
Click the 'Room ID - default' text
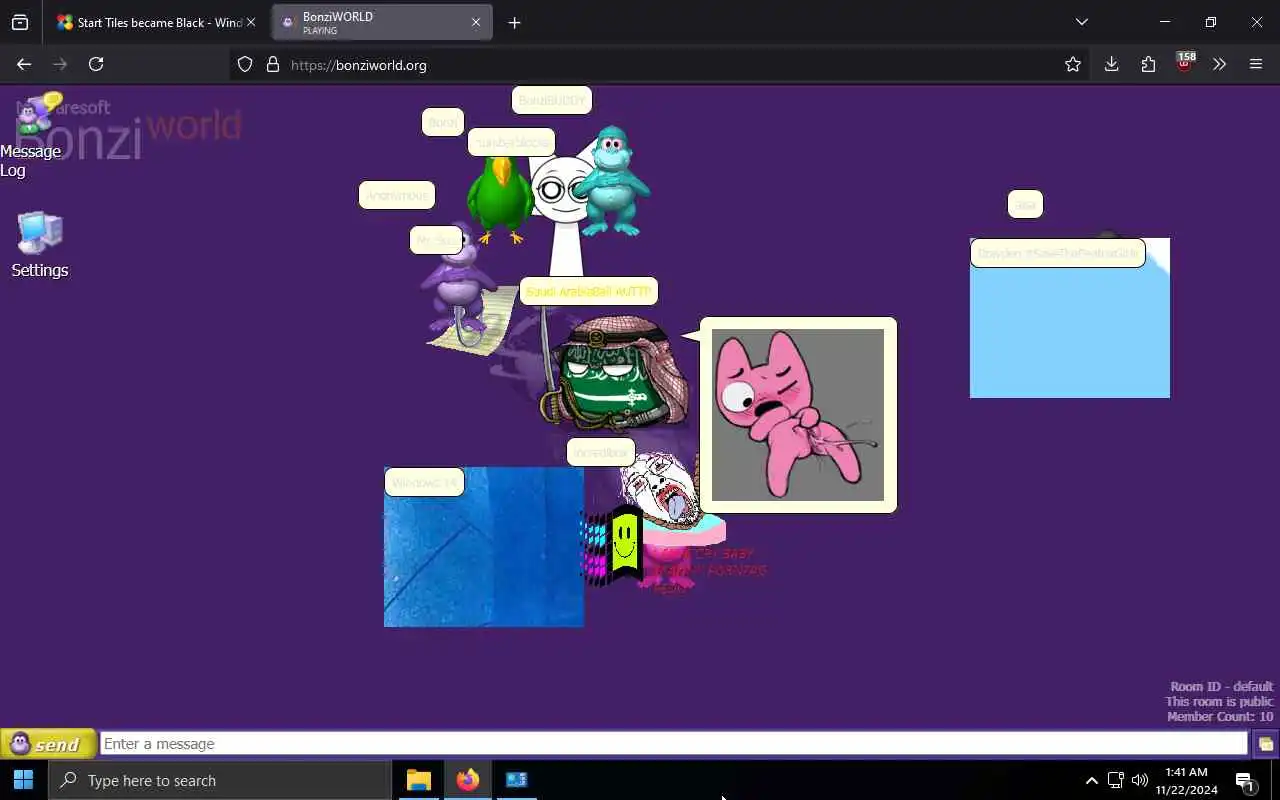tap(1222, 687)
